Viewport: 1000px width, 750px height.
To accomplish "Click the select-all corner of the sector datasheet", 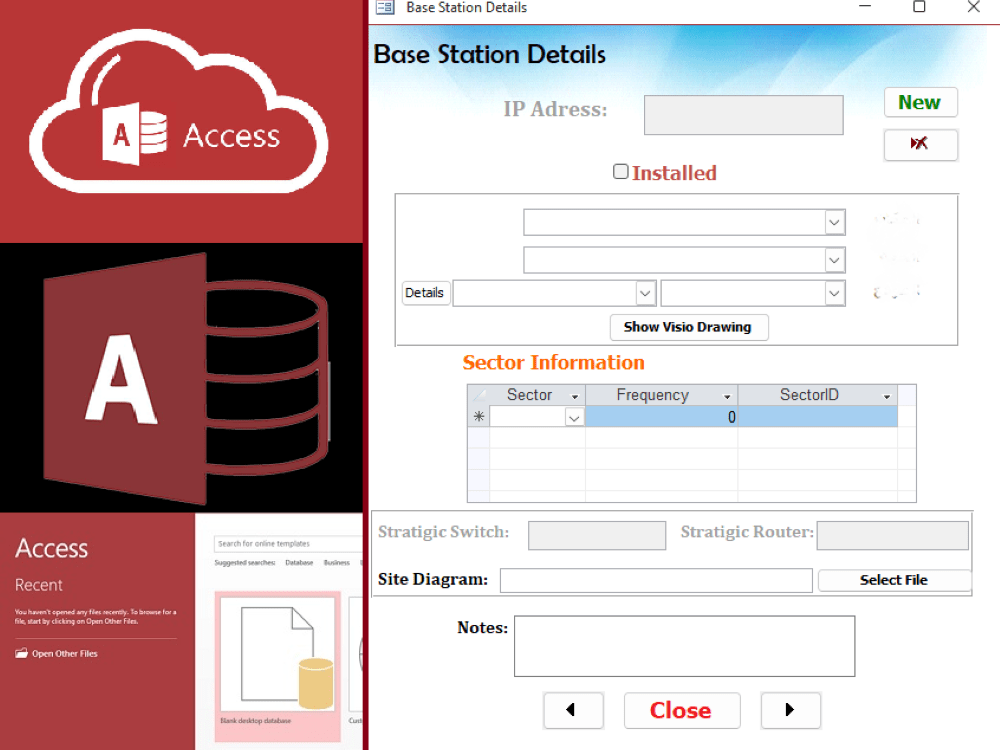I will coord(479,395).
